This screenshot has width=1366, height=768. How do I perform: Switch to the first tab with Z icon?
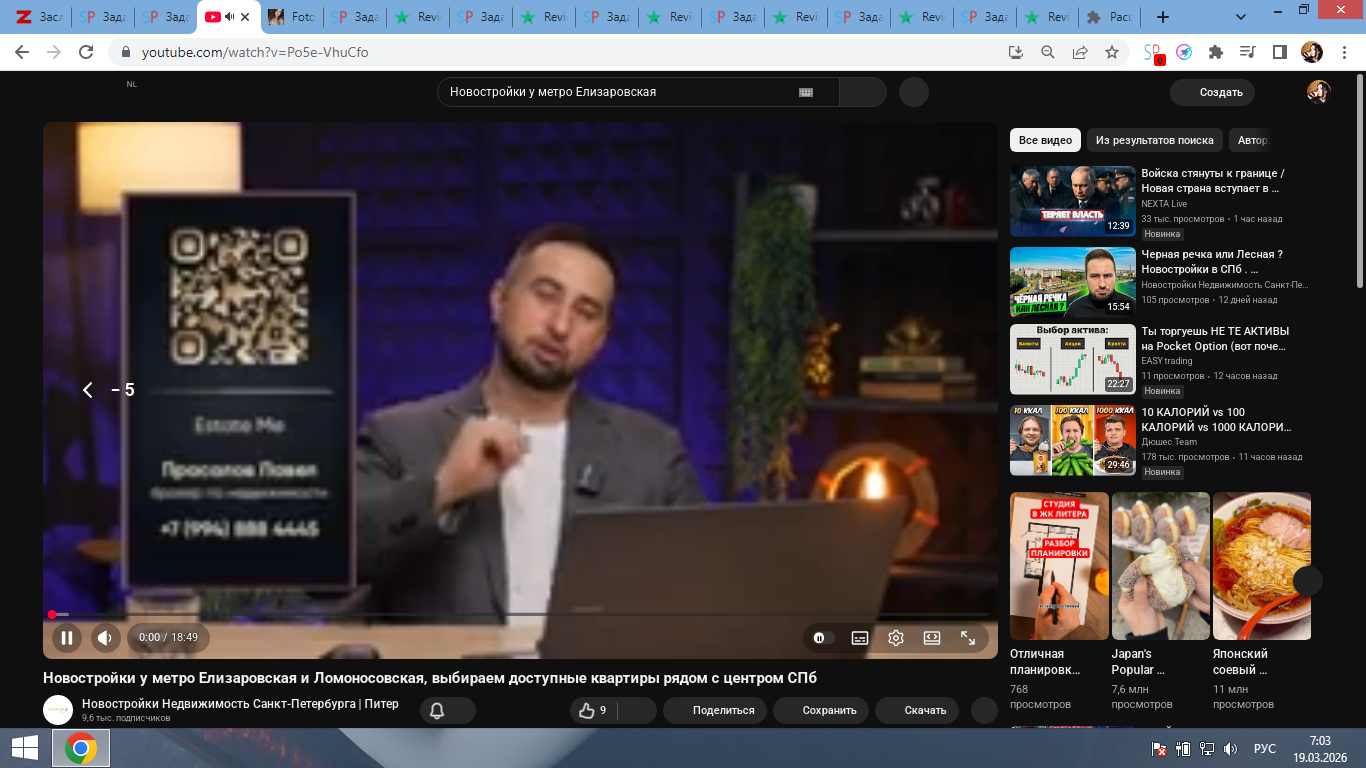[x=38, y=17]
